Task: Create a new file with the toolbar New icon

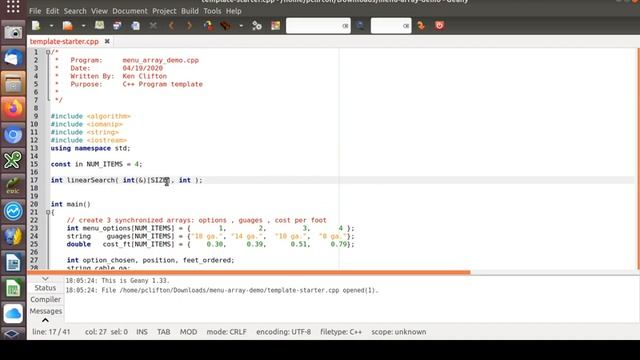Action: (x=36, y=26)
